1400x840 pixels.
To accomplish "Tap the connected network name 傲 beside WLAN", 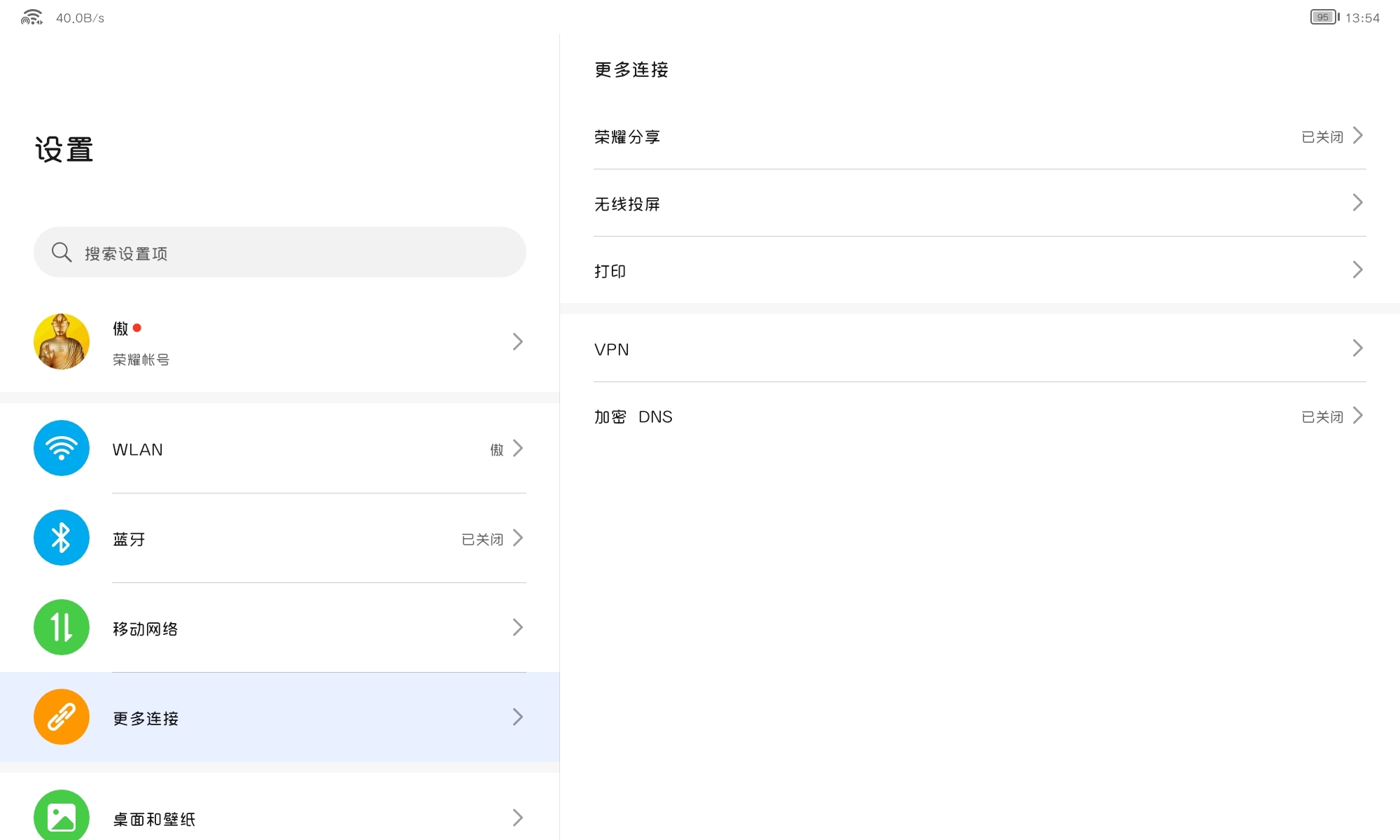I will point(497,450).
